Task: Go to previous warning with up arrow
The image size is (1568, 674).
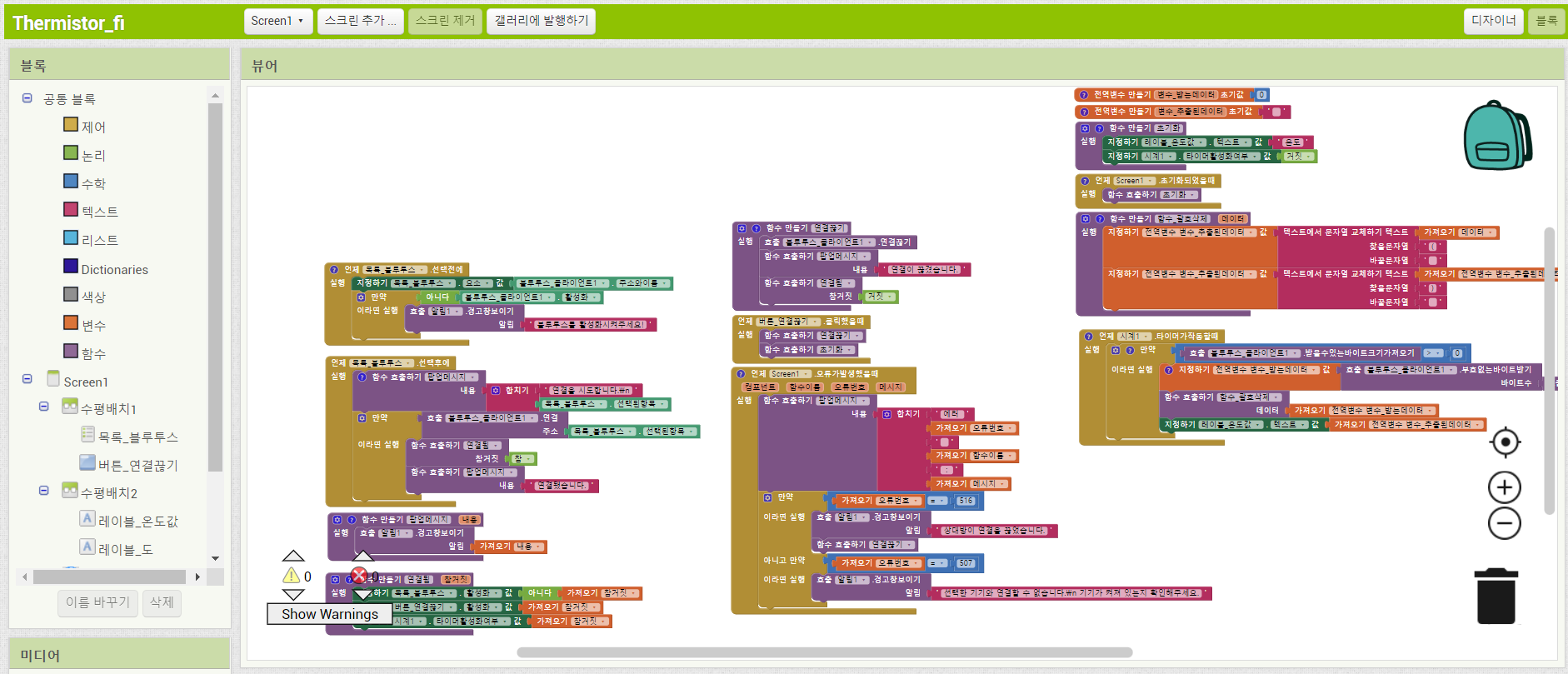Action: pyautogui.click(x=293, y=556)
